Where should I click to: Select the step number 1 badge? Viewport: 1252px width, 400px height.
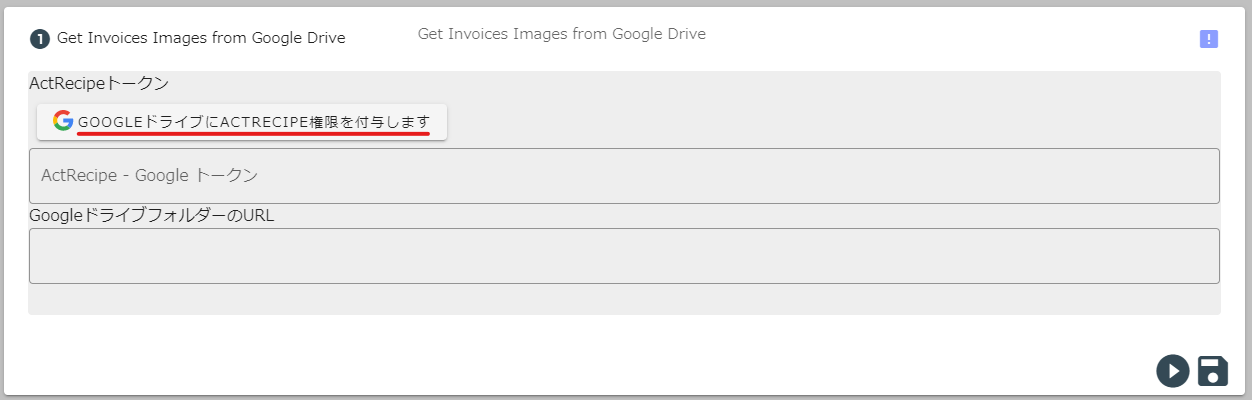click(x=40, y=39)
